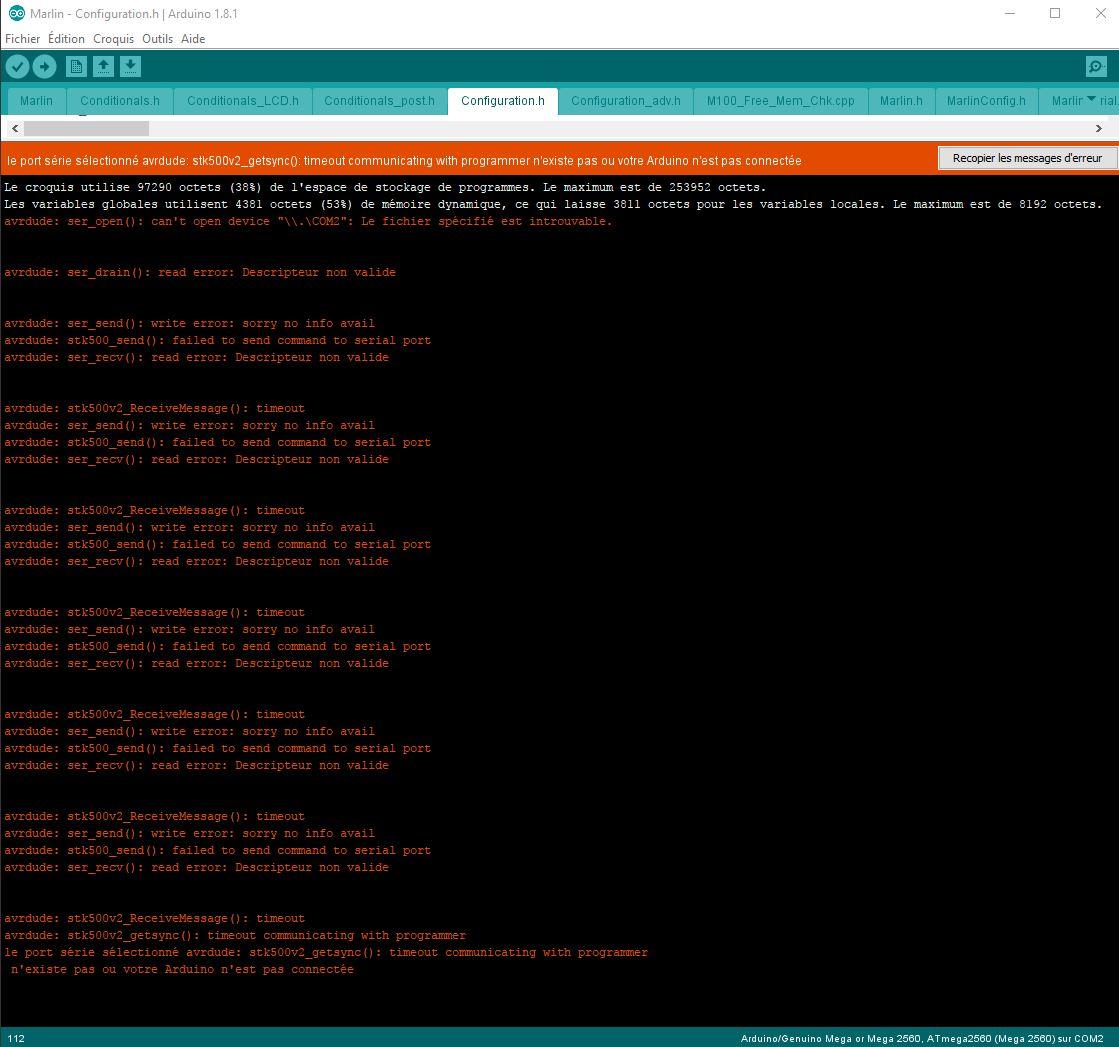Image resolution: width=1119 pixels, height=1047 pixels.
Task: Switch to the Marlin.h tab
Action: pyautogui.click(x=901, y=101)
